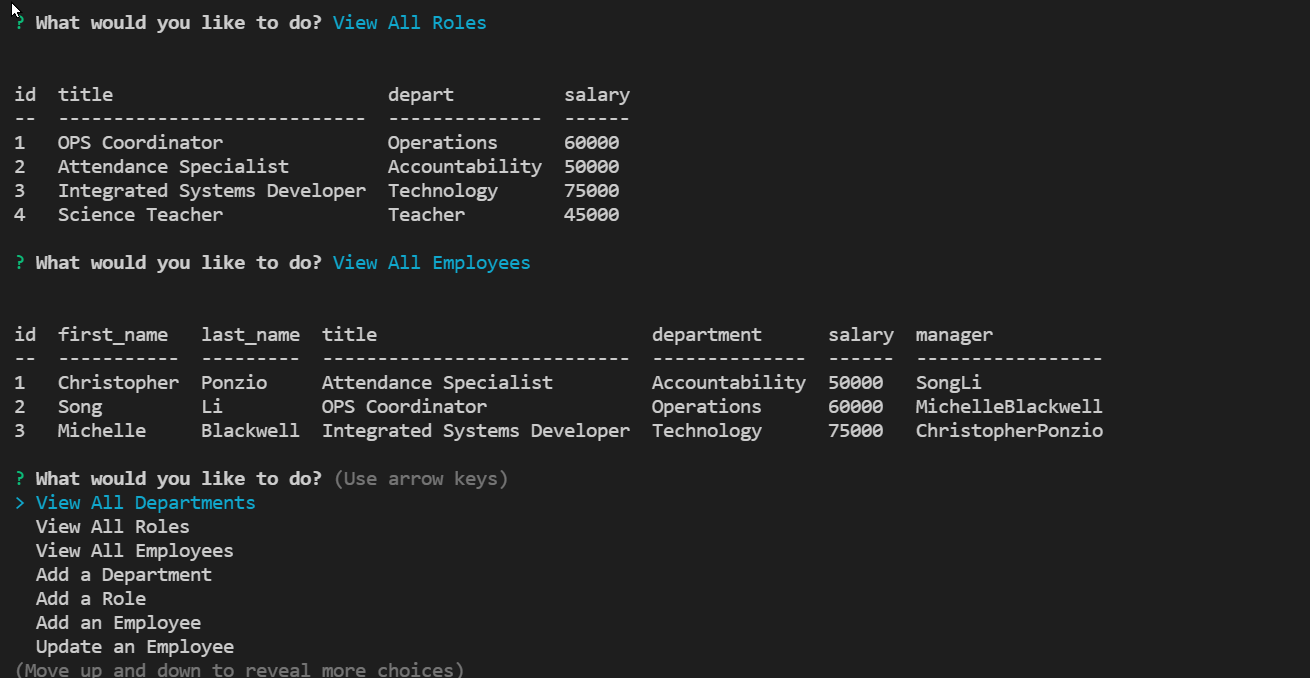Choose Add an Employee from the menu
The height and width of the screenshot is (678, 1310).
pos(117,622)
